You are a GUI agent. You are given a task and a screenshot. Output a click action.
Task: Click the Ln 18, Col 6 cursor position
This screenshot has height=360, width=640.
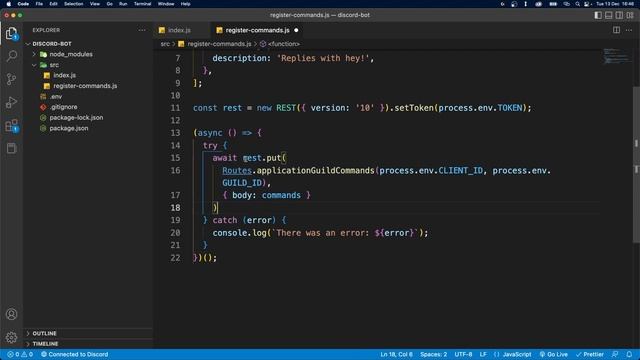tap(396, 354)
